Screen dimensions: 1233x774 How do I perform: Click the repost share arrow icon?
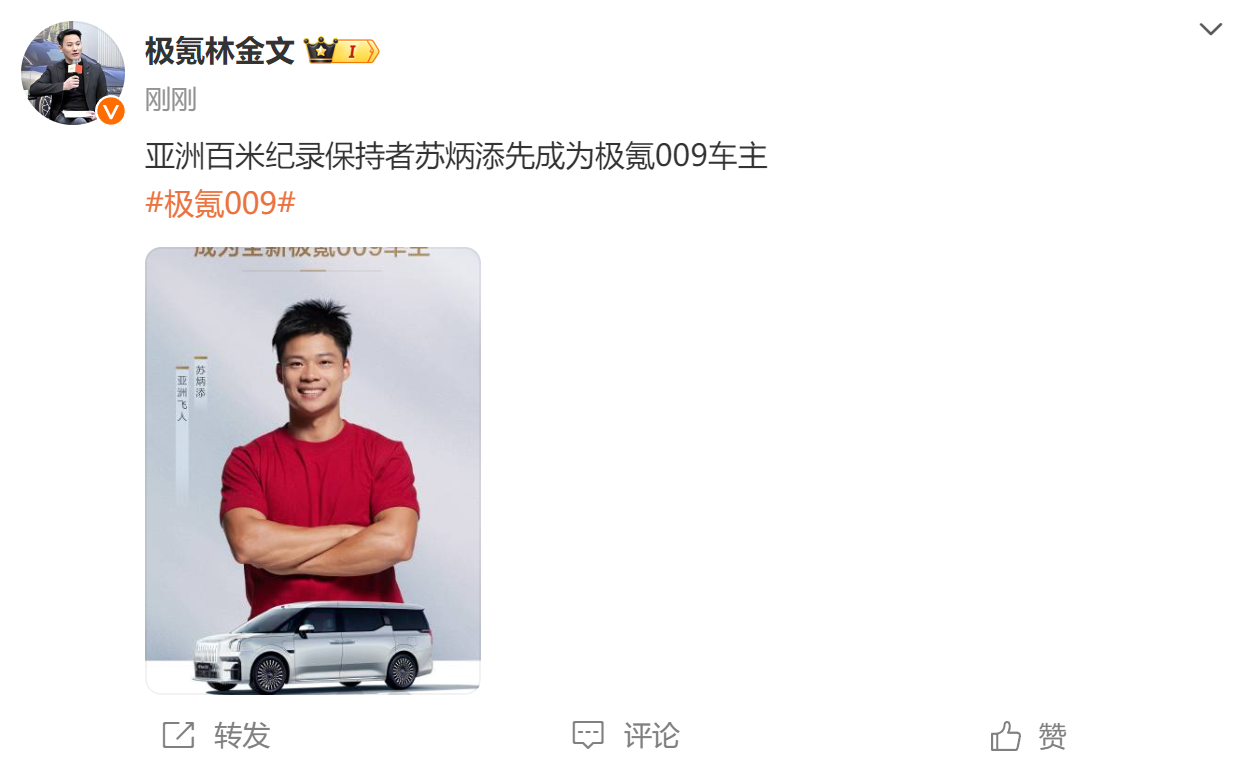(178, 735)
